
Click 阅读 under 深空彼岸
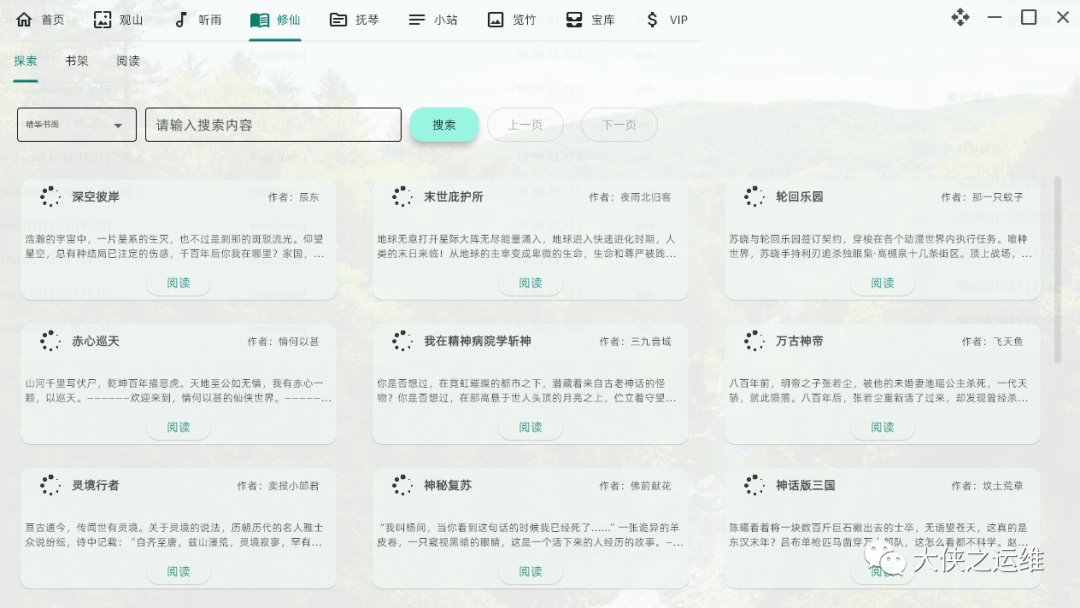[178, 283]
